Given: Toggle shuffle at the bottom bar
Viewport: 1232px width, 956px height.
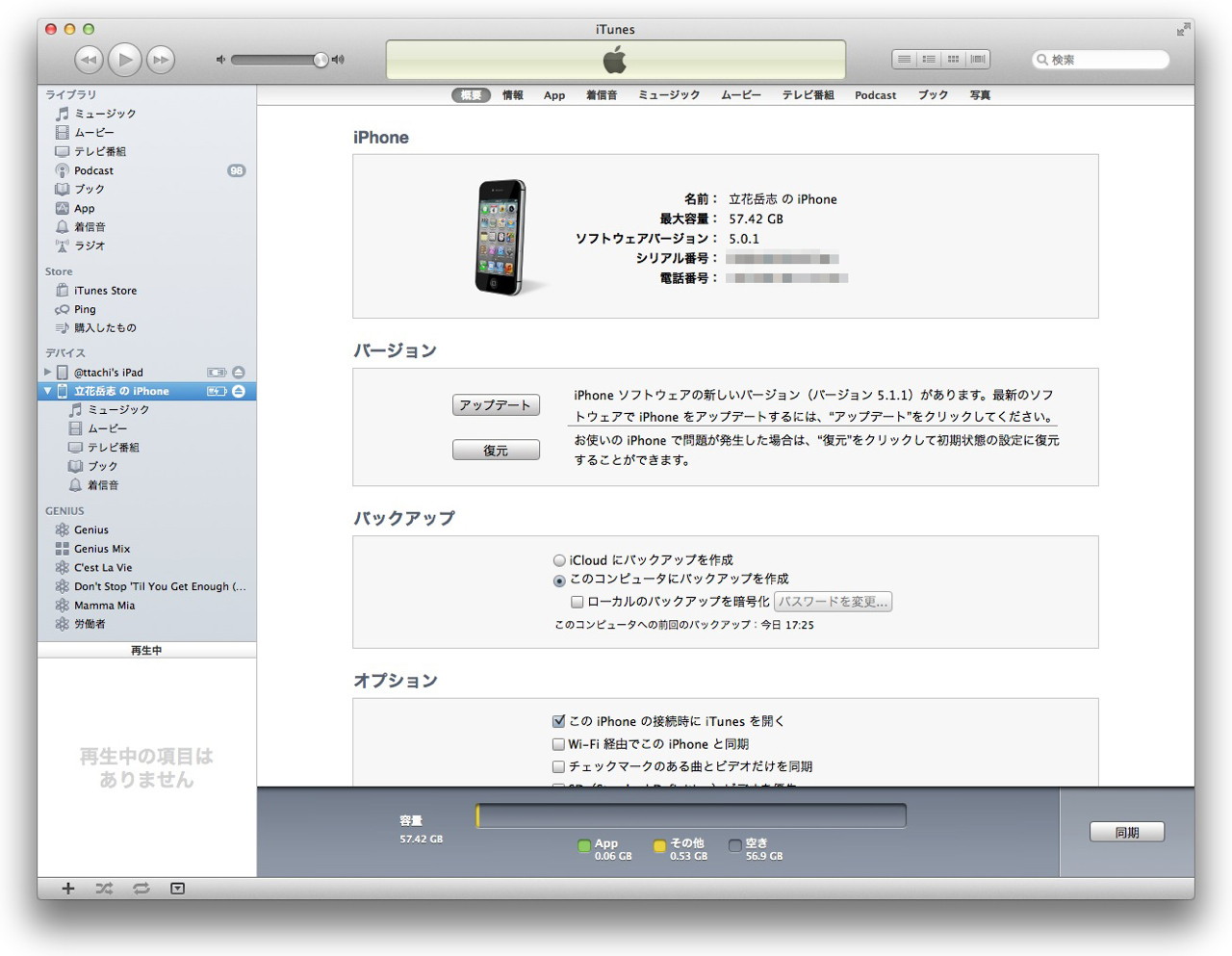Looking at the screenshot, I should (x=104, y=889).
